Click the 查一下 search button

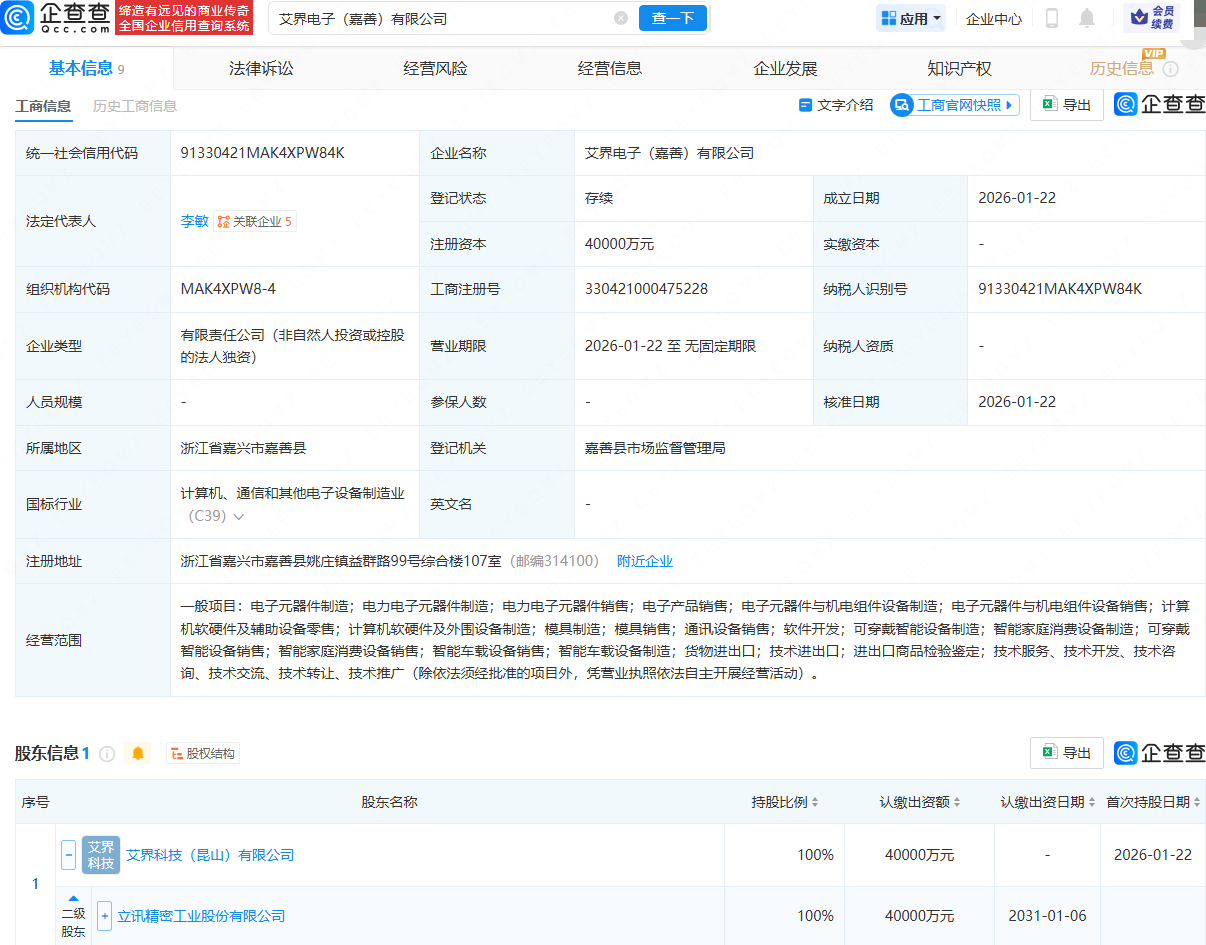[x=672, y=18]
